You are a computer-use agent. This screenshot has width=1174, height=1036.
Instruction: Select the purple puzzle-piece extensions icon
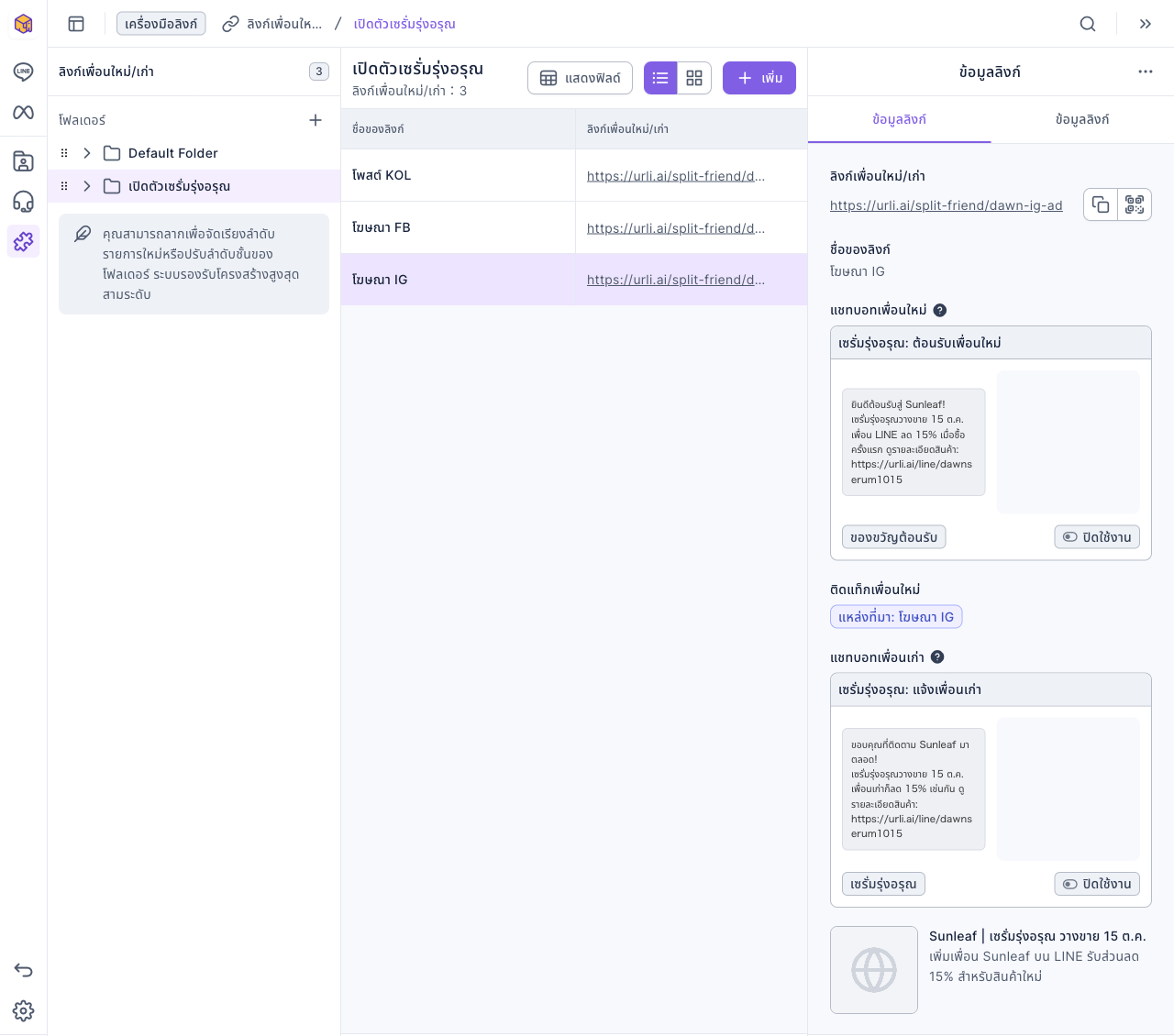click(x=24, y=241)
